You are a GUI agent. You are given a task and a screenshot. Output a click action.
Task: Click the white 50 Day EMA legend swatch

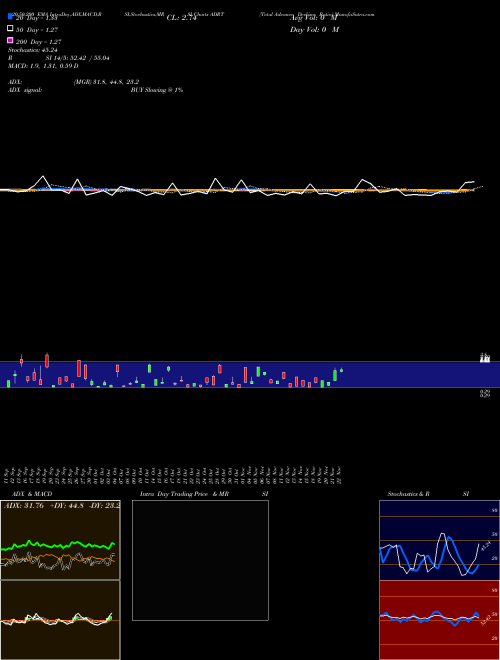tap(10, 28)
